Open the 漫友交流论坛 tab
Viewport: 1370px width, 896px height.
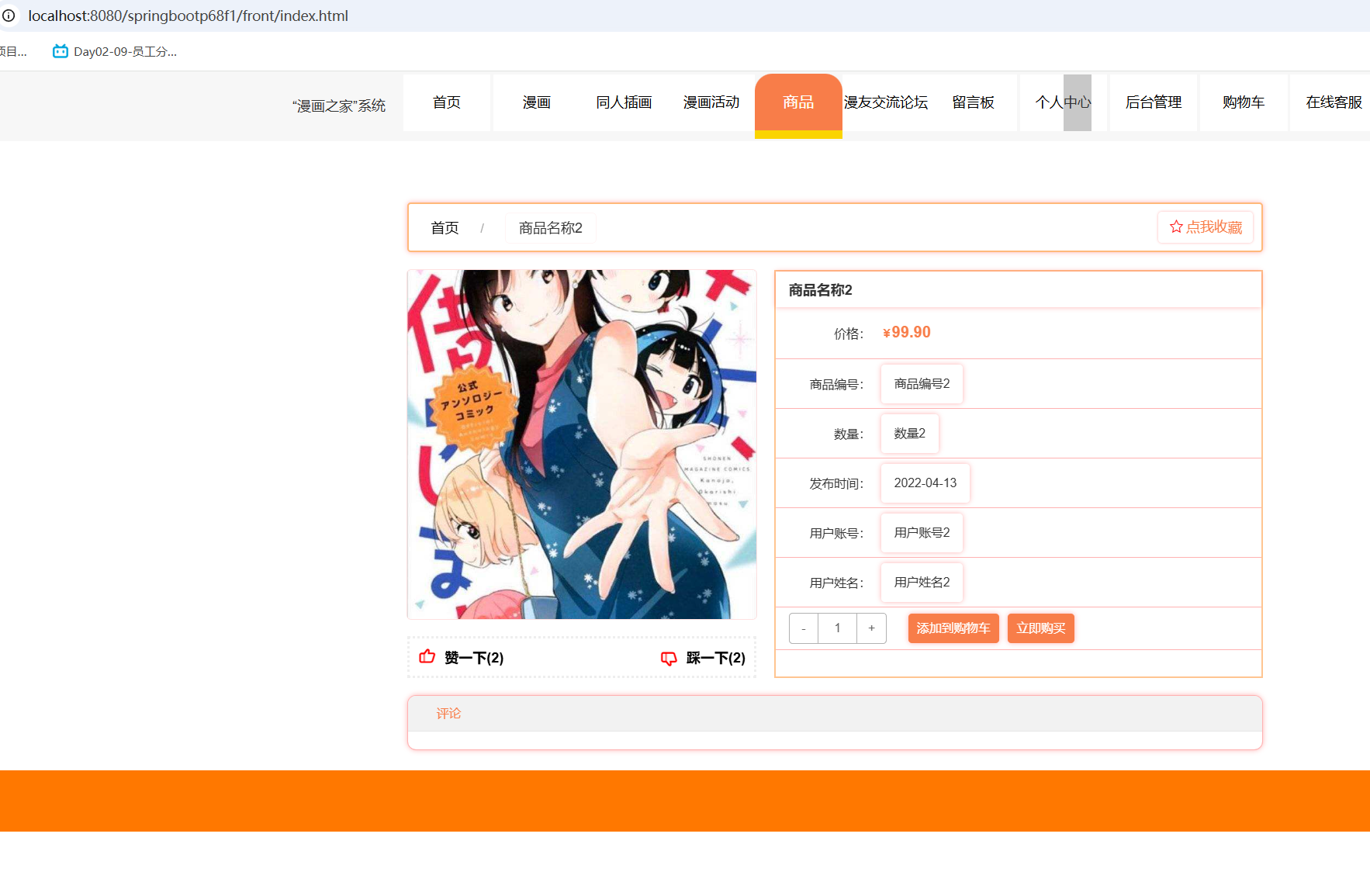[886, 102]
